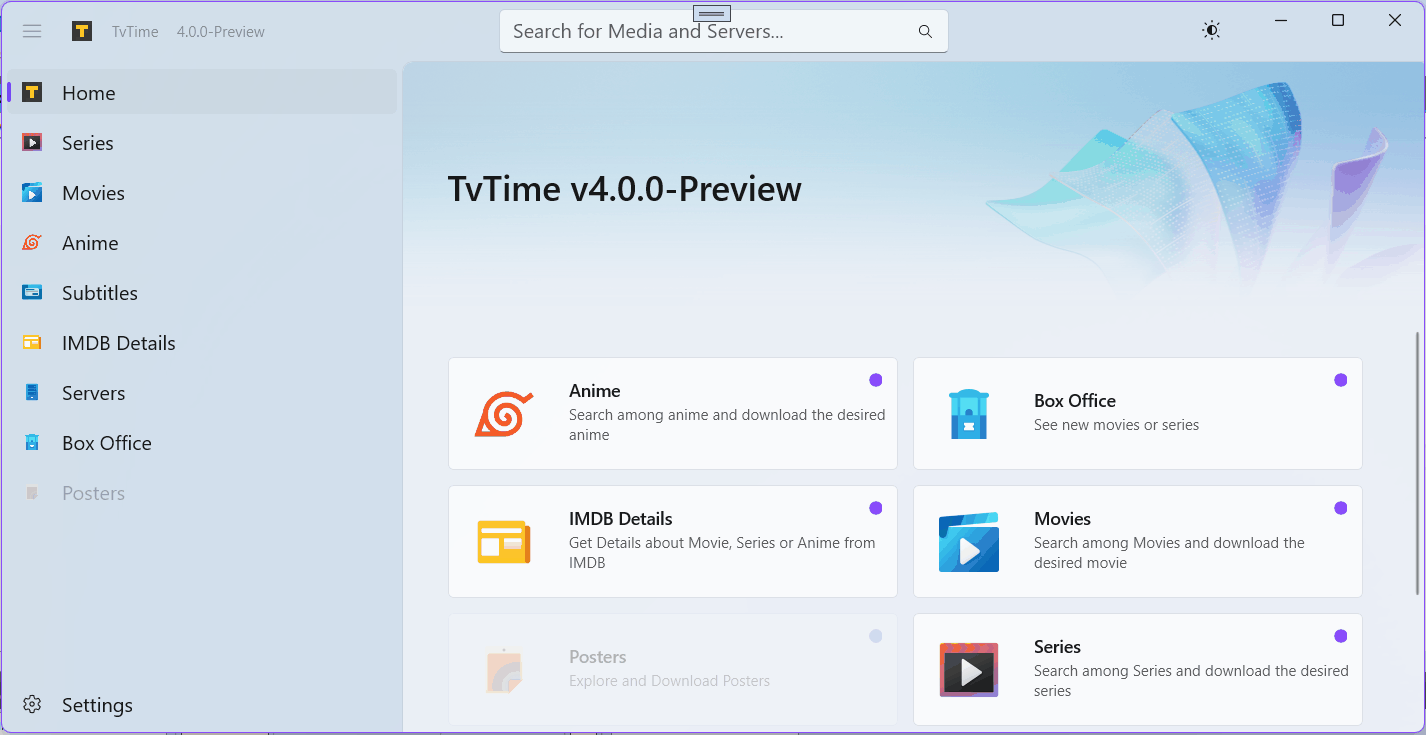Click purple dot on Series card
Screen dimensions: 1426x735
tap(1341, 636)
